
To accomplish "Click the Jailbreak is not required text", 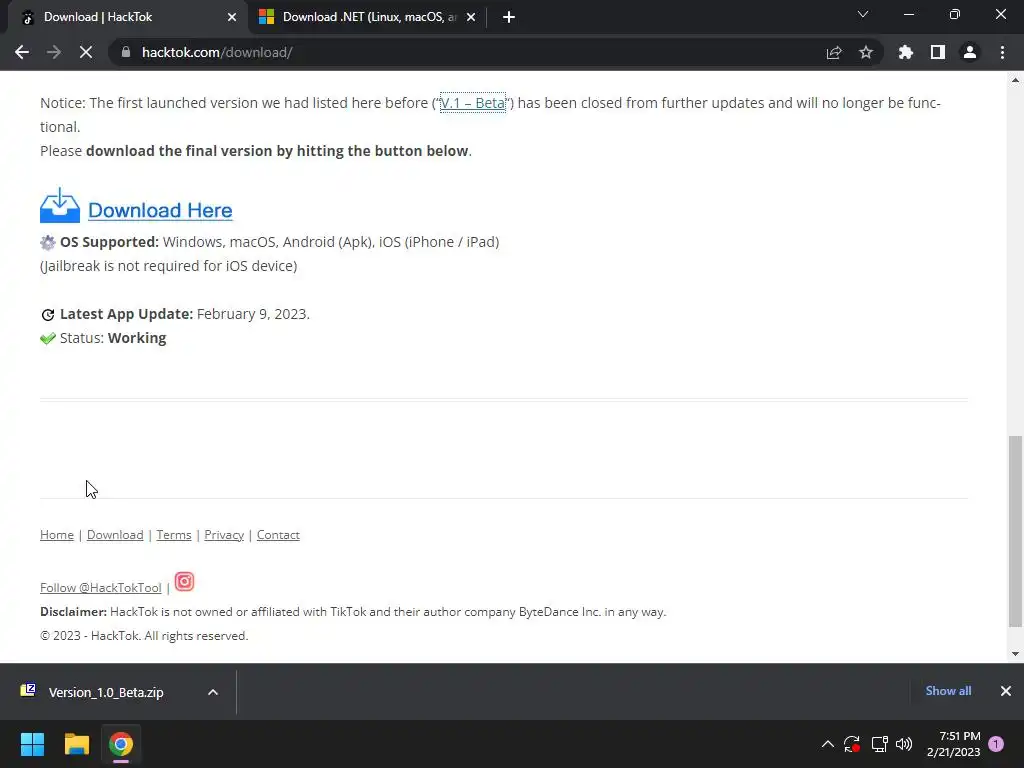I will point(168,266).
